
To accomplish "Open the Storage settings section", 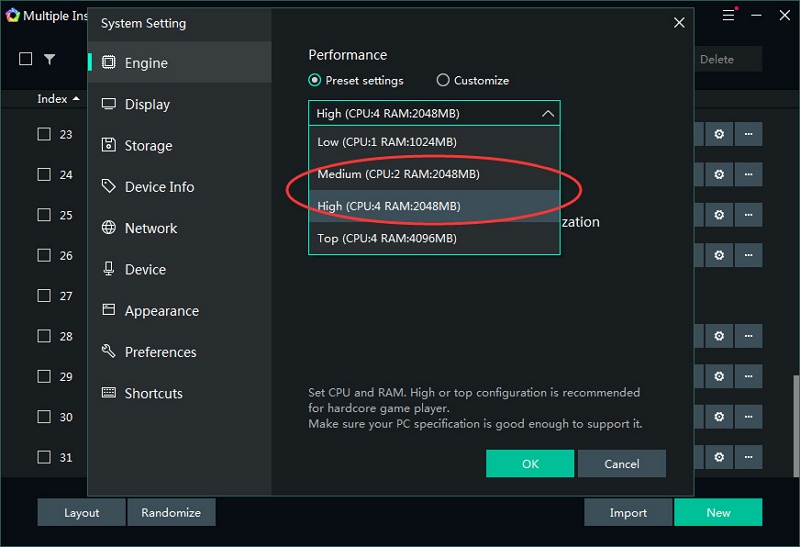I will [x=180, y=145].
